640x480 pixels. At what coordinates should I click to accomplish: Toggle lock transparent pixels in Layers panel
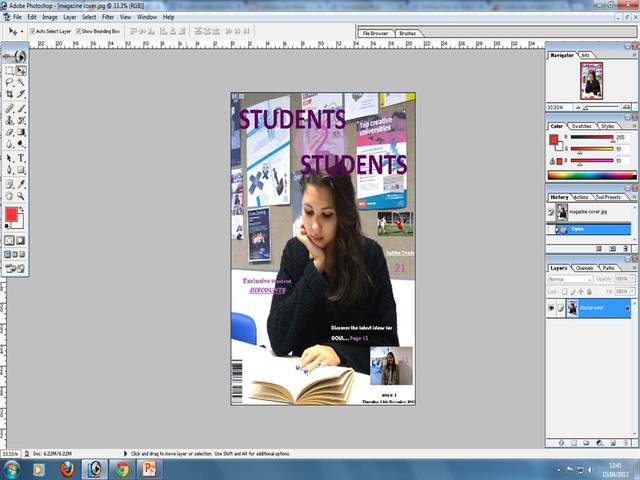coord(564,291)
